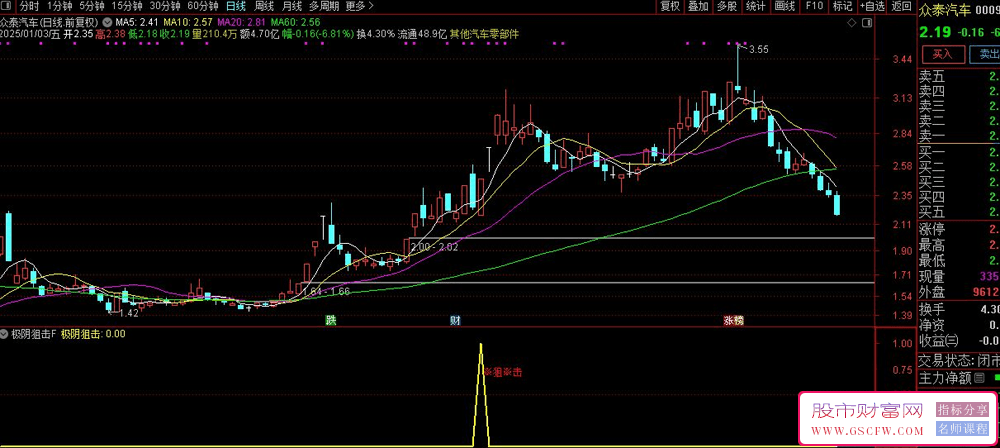The width and height of the screenshot is (1000, 448).
Task: Click the 买一 order book row
Action: 959,153
